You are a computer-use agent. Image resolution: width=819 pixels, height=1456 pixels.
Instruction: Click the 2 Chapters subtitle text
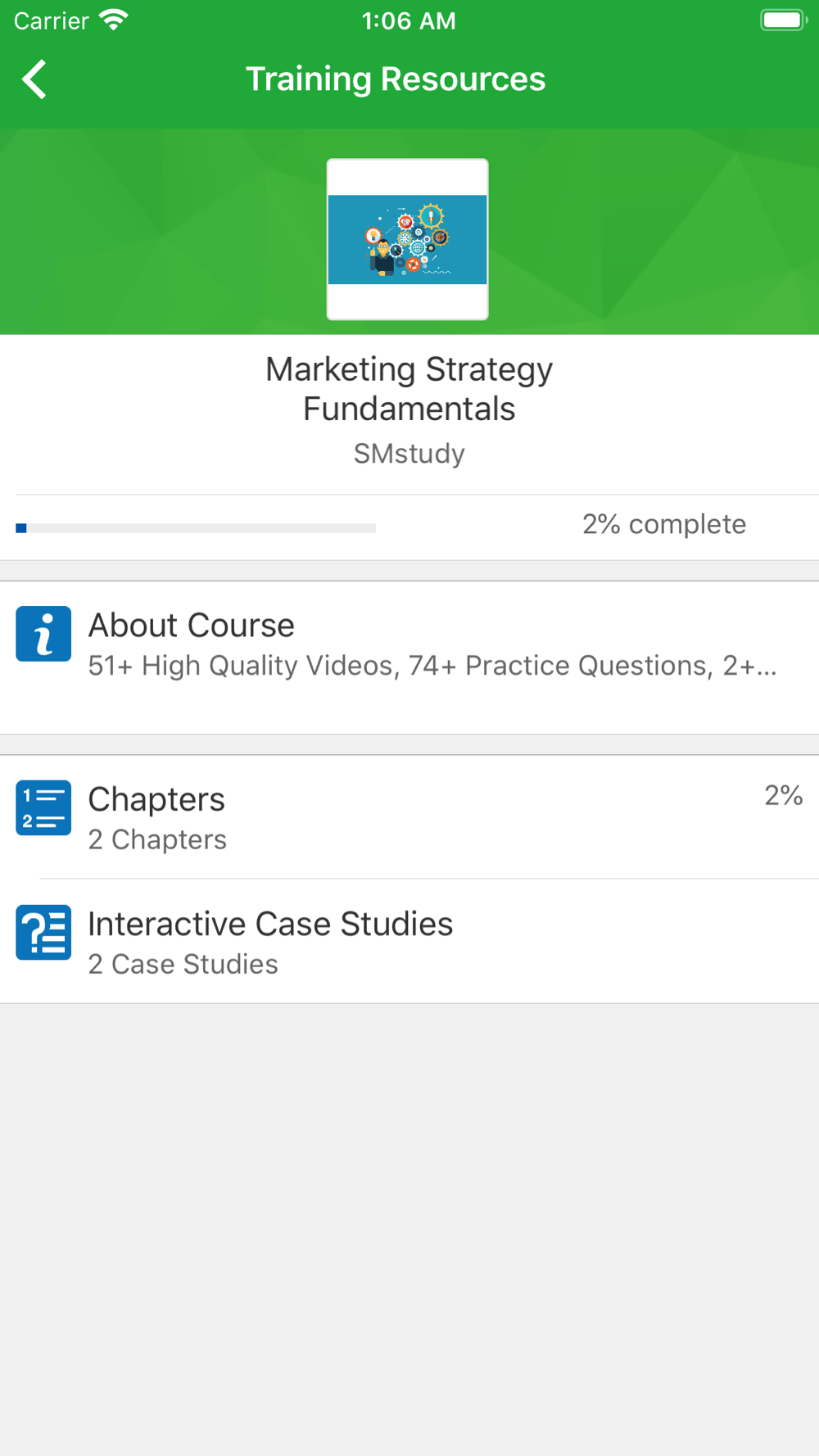coord(157,839)
